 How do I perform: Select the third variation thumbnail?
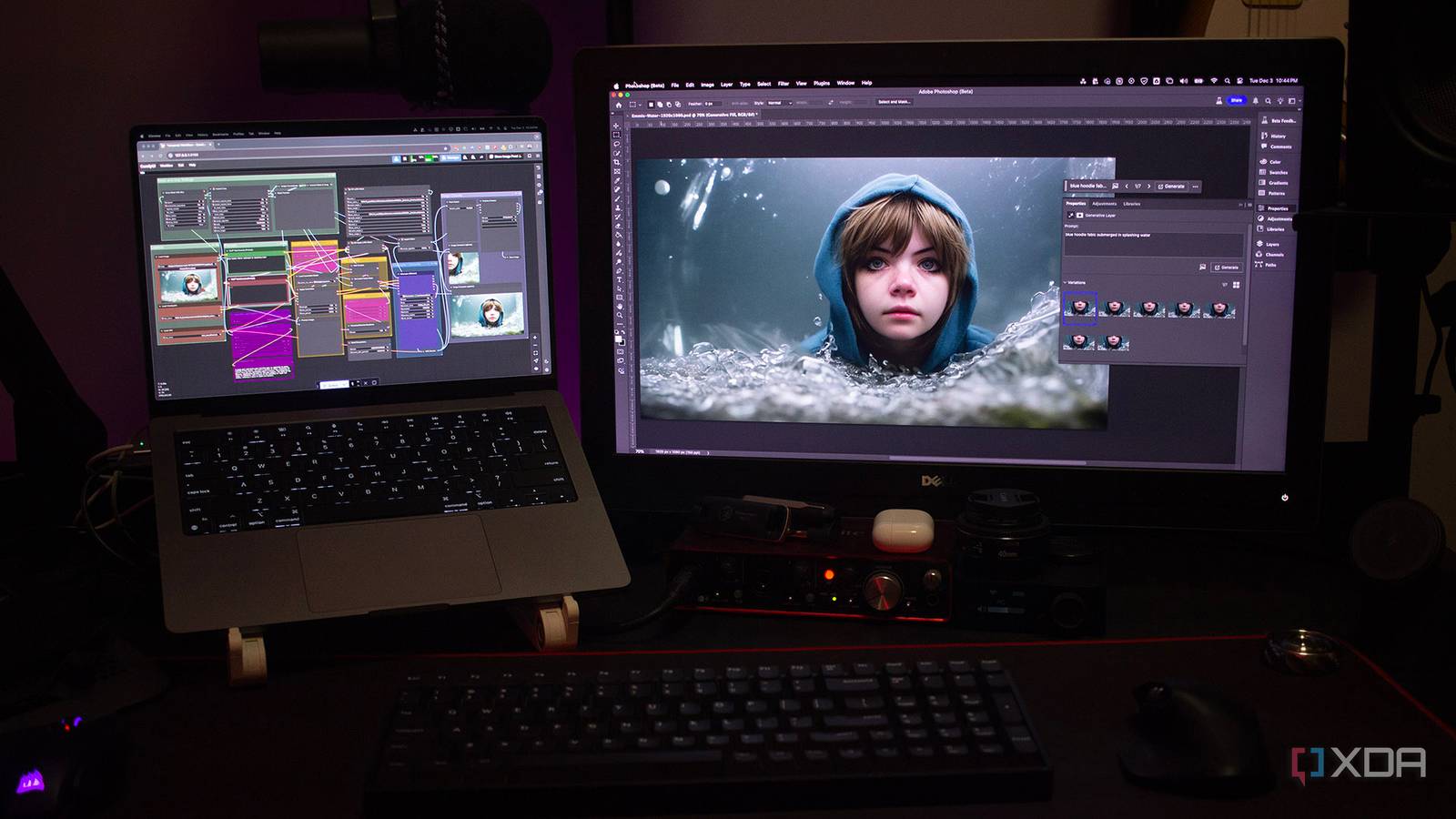click(x=1148, y=308)
